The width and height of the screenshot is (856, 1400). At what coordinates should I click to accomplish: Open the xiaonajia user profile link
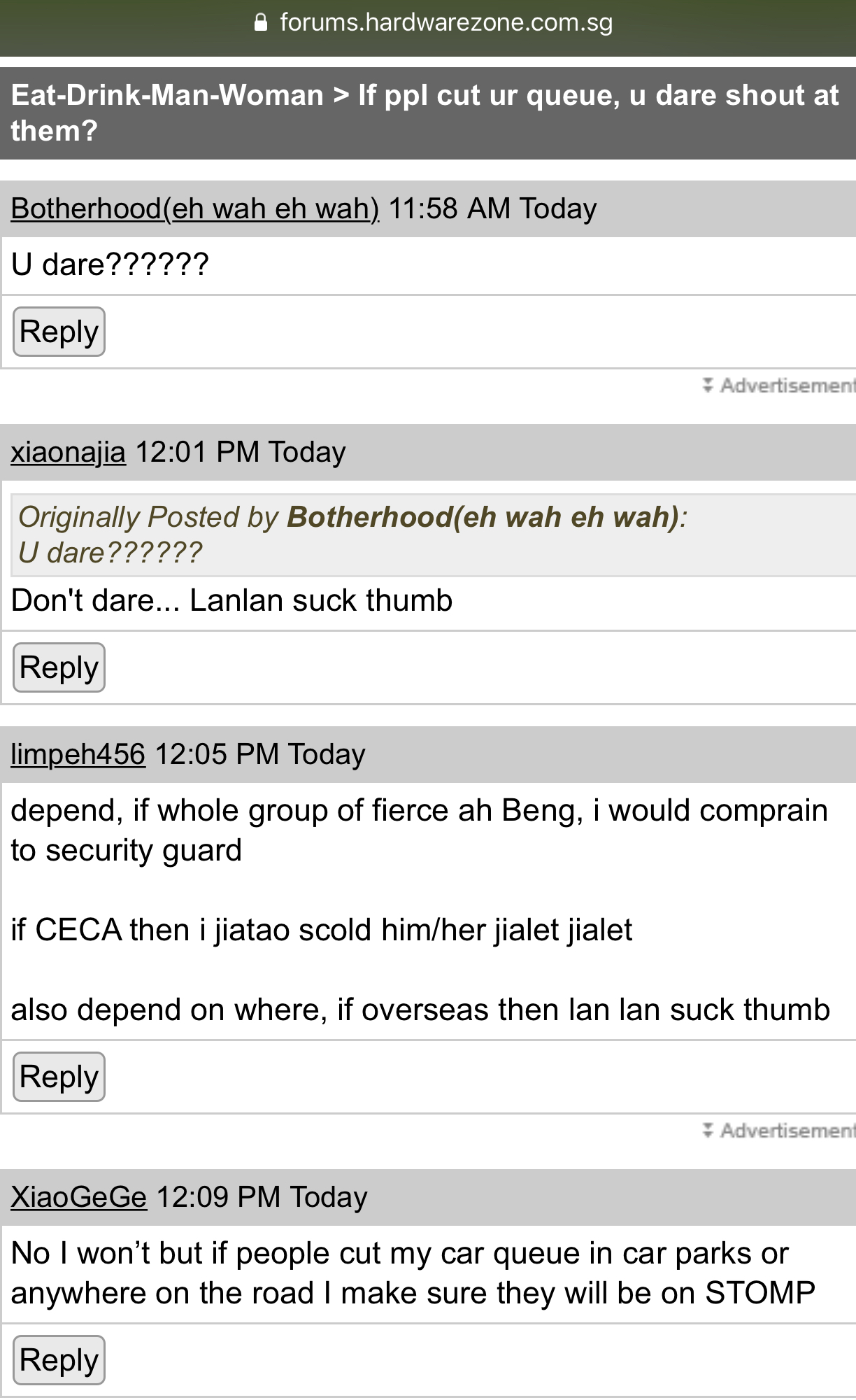69,452
